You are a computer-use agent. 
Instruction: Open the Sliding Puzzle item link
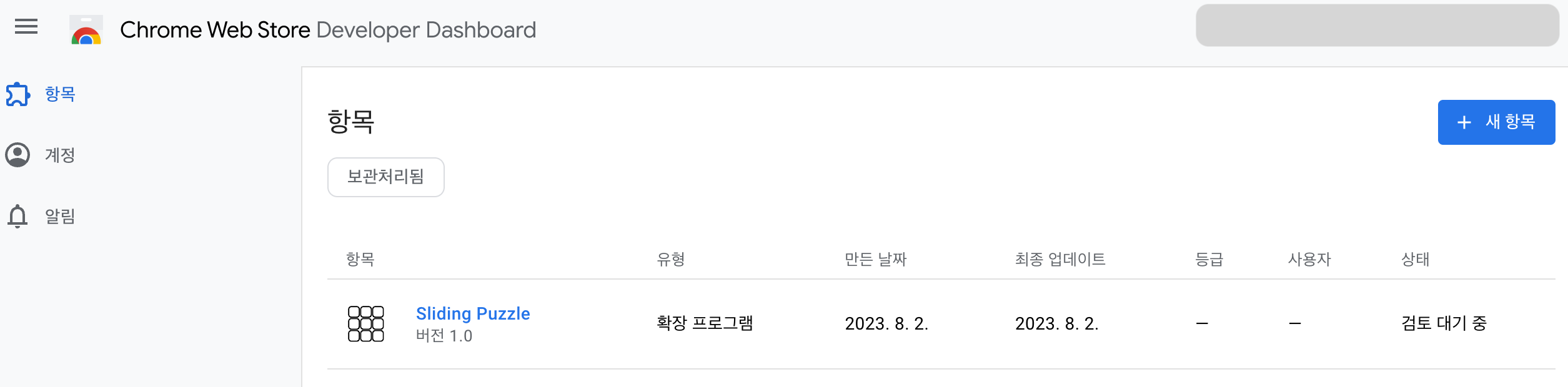(x=473, y=313)
